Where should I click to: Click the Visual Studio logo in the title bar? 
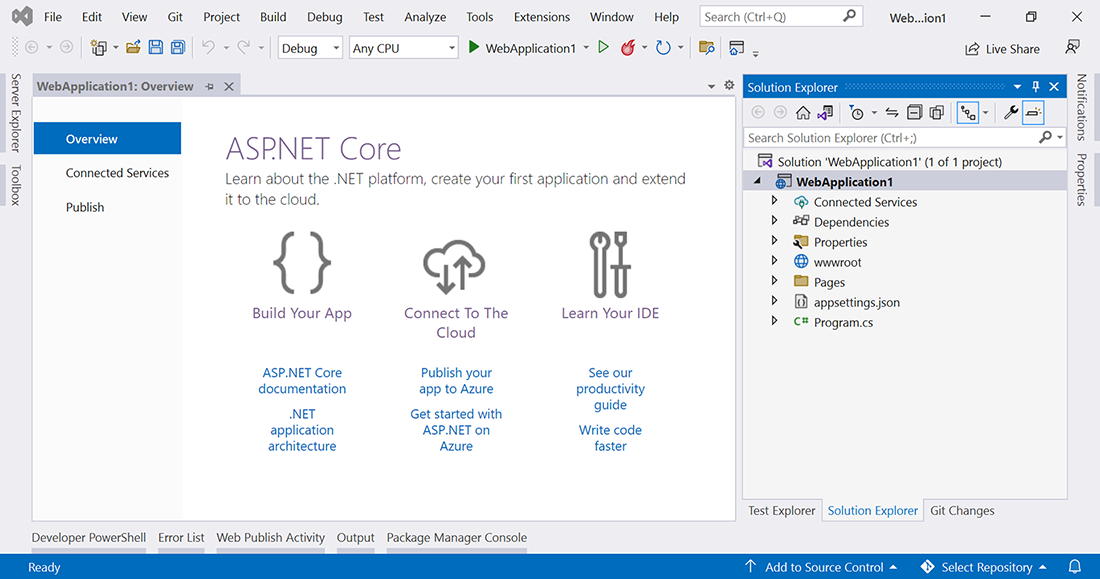pyautogui.click(x=22, y=16)
